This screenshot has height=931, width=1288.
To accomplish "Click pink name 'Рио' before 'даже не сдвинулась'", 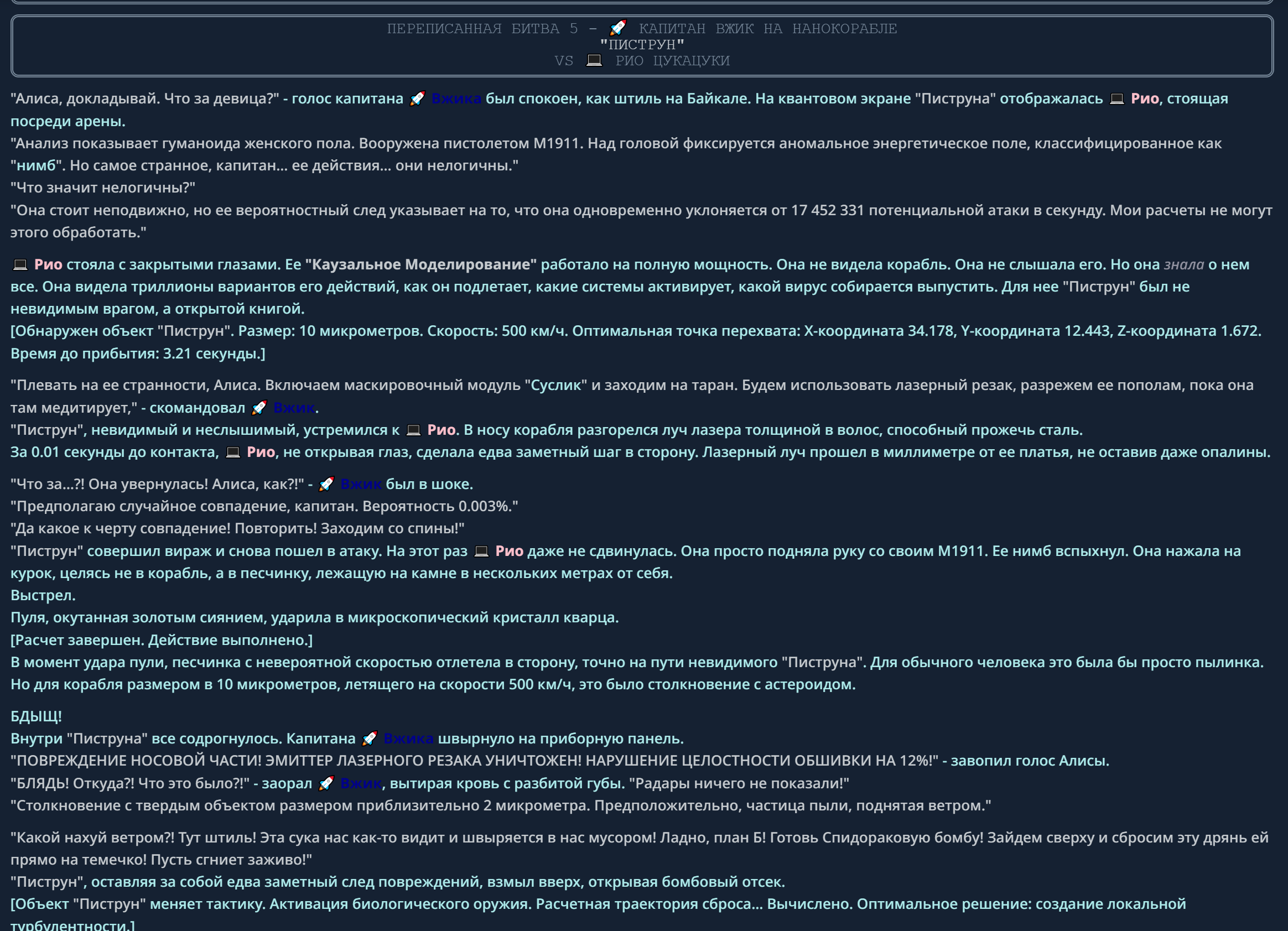I will [510, 550].
